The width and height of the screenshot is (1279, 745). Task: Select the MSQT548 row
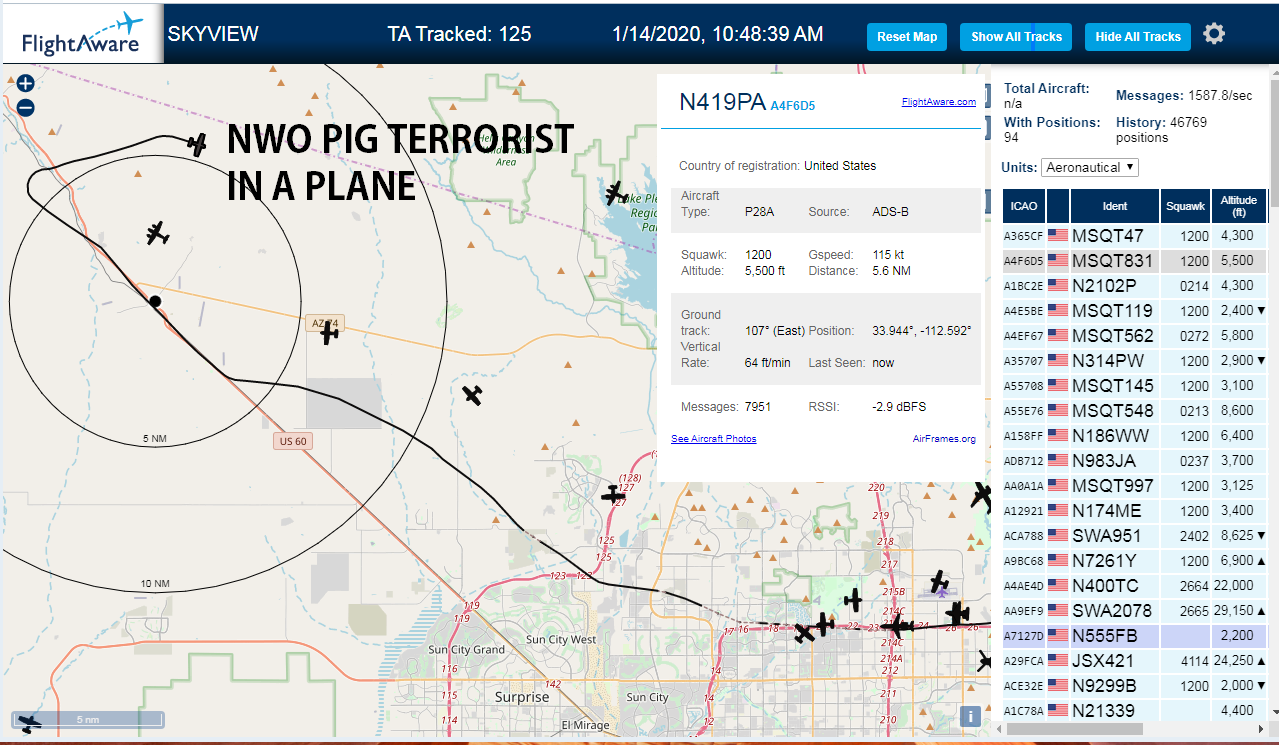pos(1136,411)
